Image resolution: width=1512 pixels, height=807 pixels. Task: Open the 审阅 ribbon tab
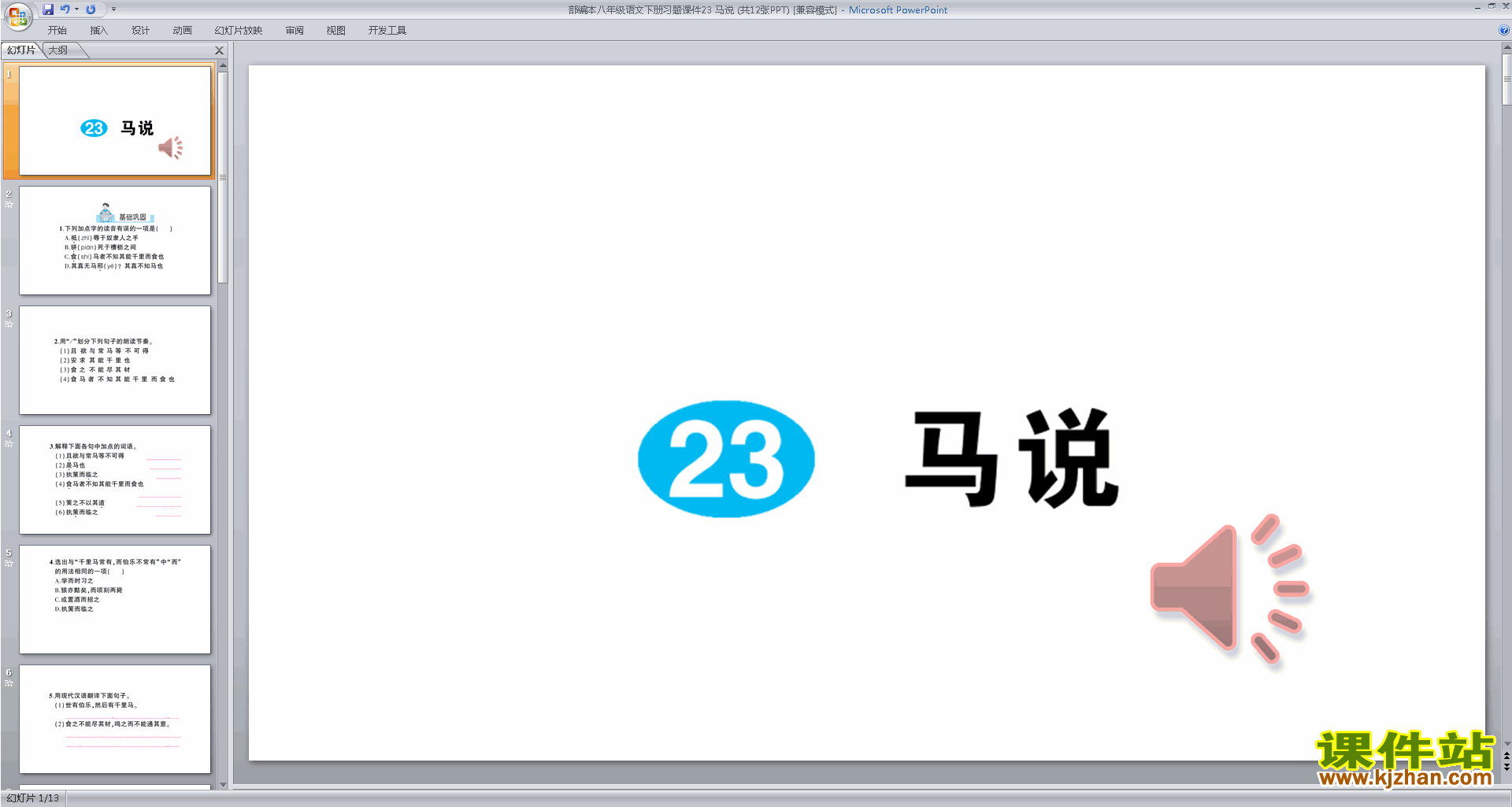tap(295, 31)
